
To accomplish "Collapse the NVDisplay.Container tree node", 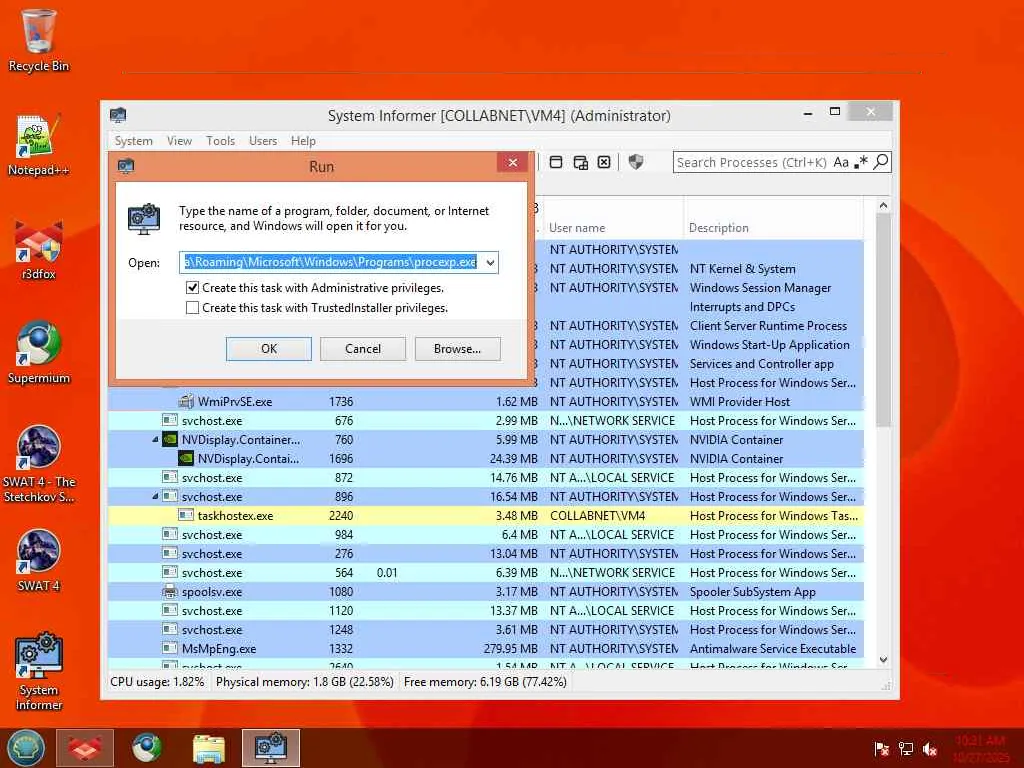I will [155, 440].
